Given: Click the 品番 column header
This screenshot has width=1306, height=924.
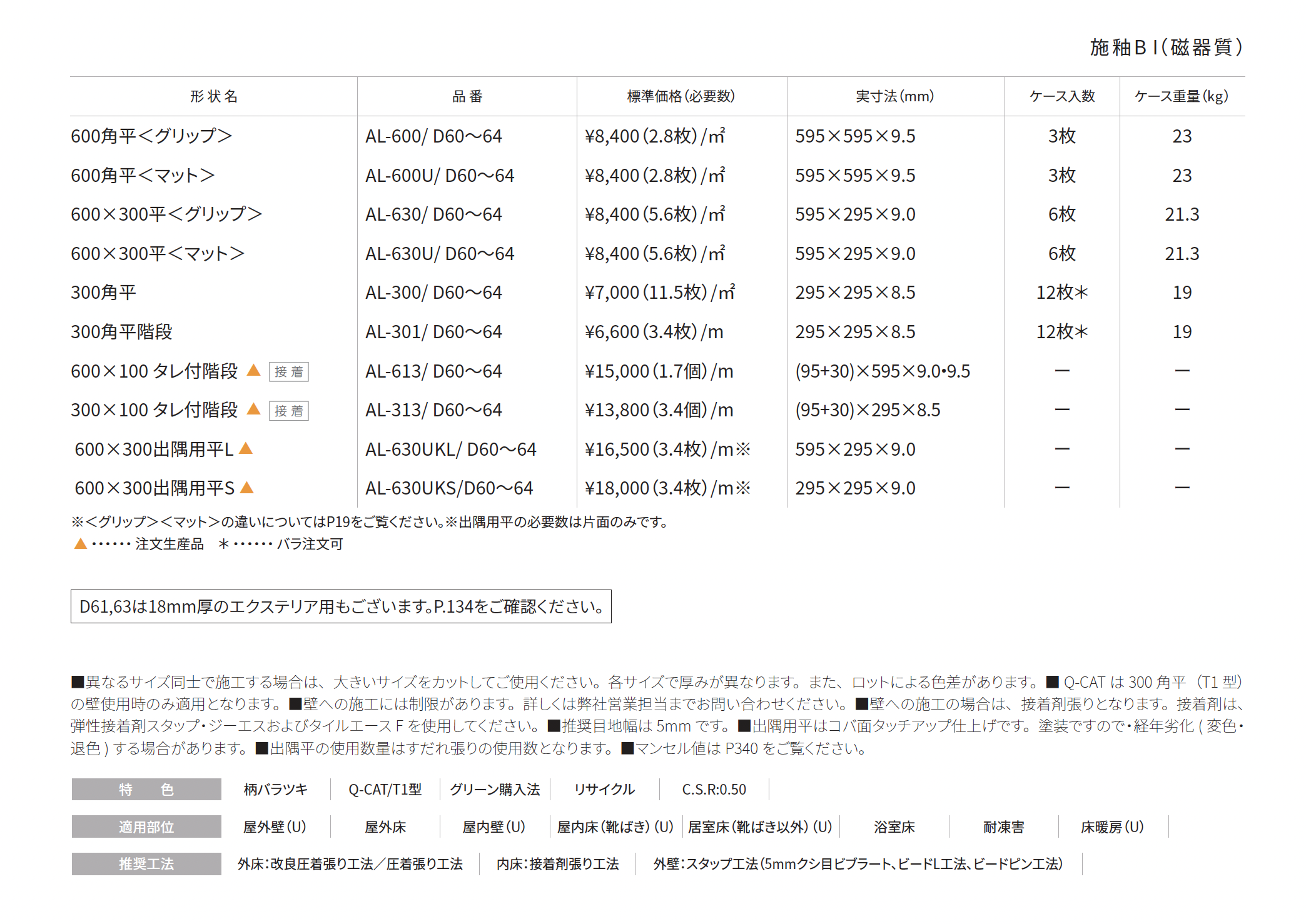Looking at the screenshot, I should (x=467, y=96).
